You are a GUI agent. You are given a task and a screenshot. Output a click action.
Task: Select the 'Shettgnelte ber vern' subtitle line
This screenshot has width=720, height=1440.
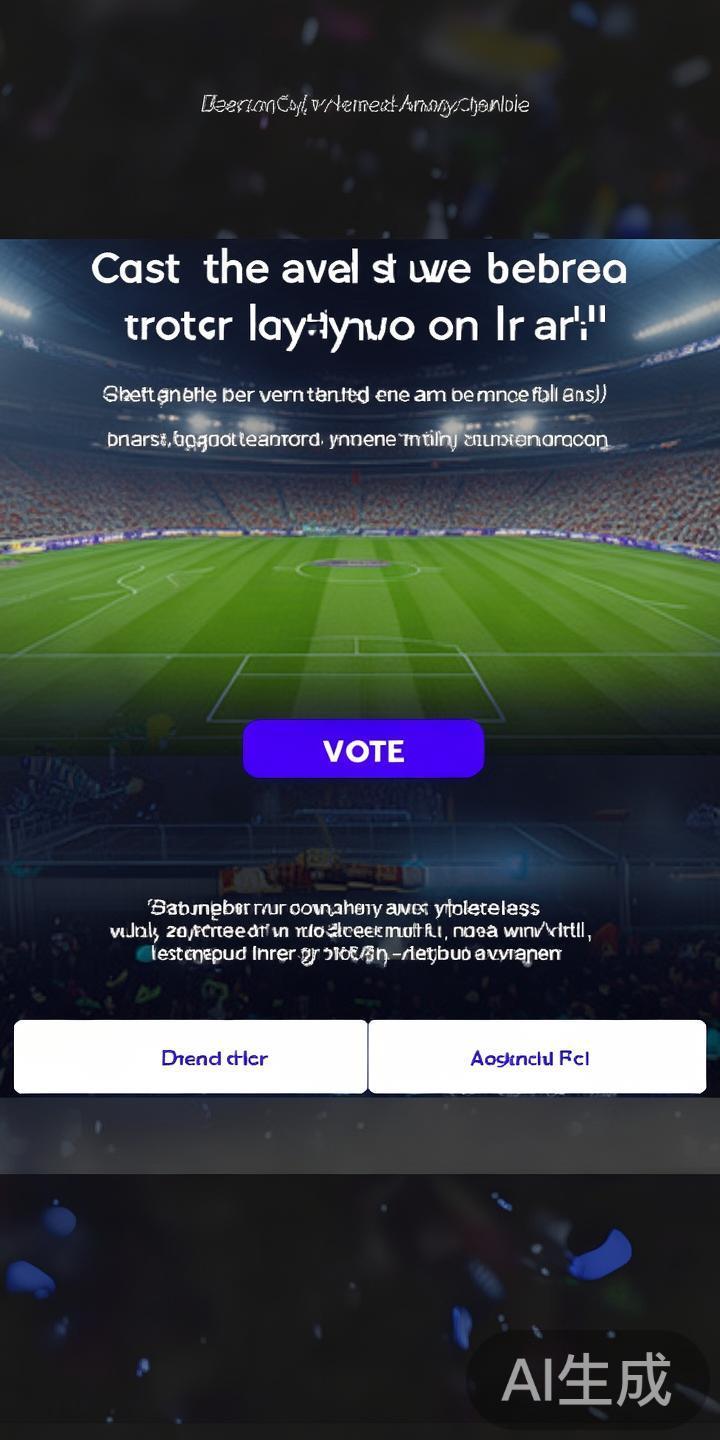point(355,394)
